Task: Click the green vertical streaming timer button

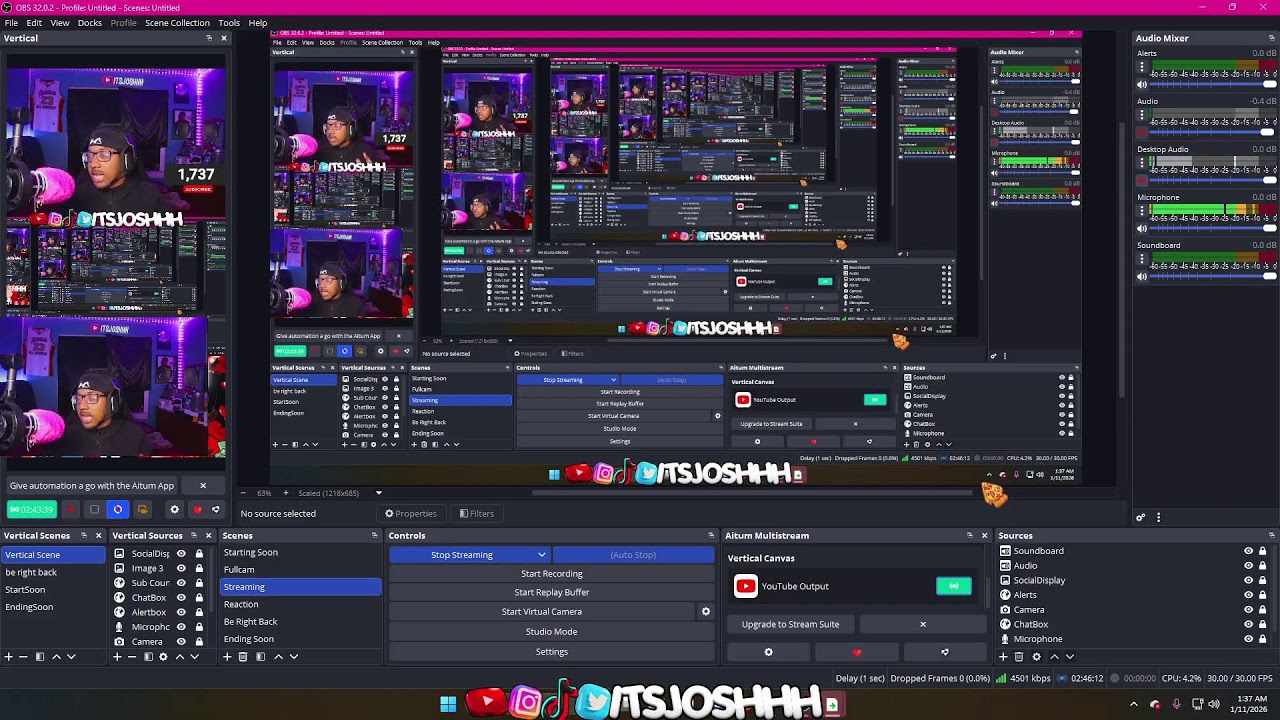Action: tap(31, 509)
